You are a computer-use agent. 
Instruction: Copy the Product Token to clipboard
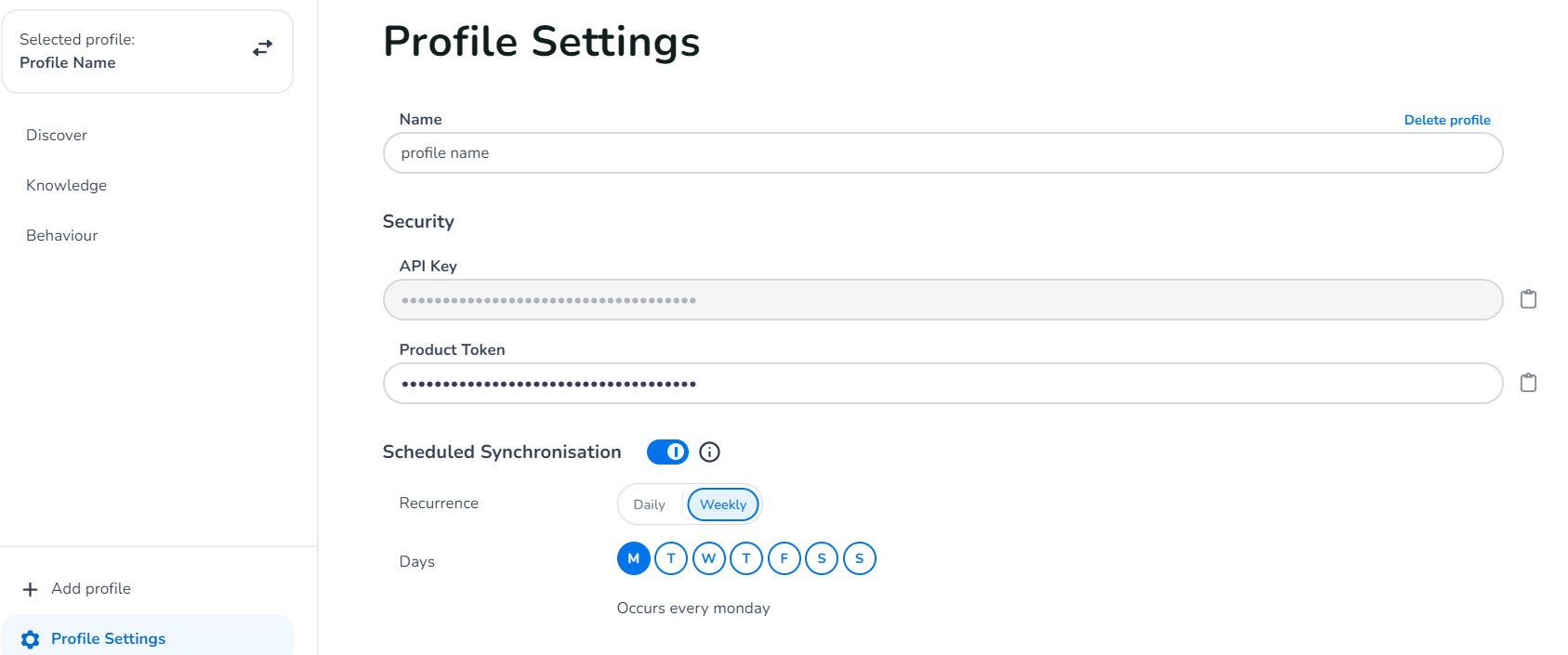coord(1528,383)
